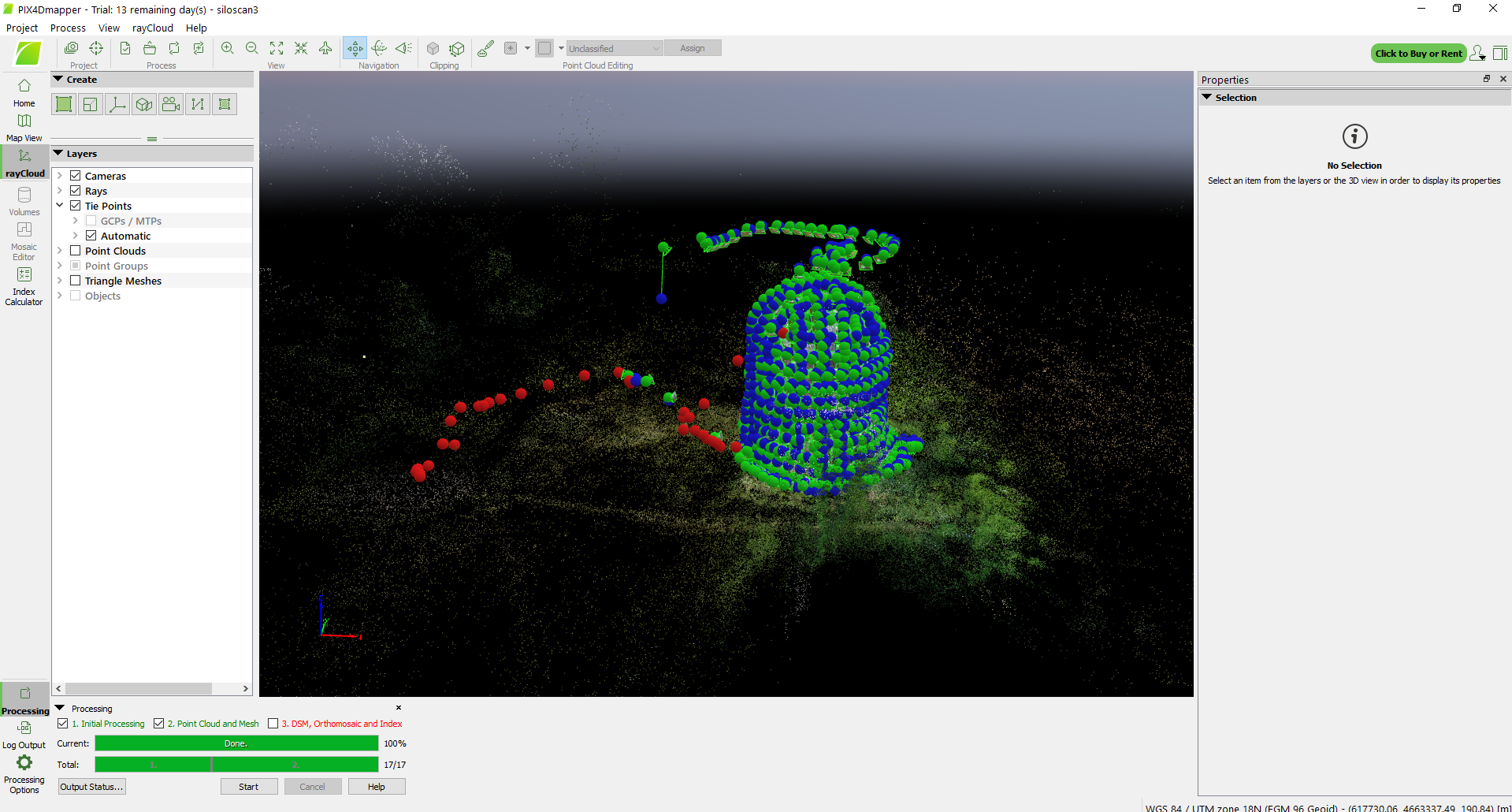Expand the Triangle Meshes layer tree
1512x812 pixels.
pyautogui.click(x=60, y=281)
